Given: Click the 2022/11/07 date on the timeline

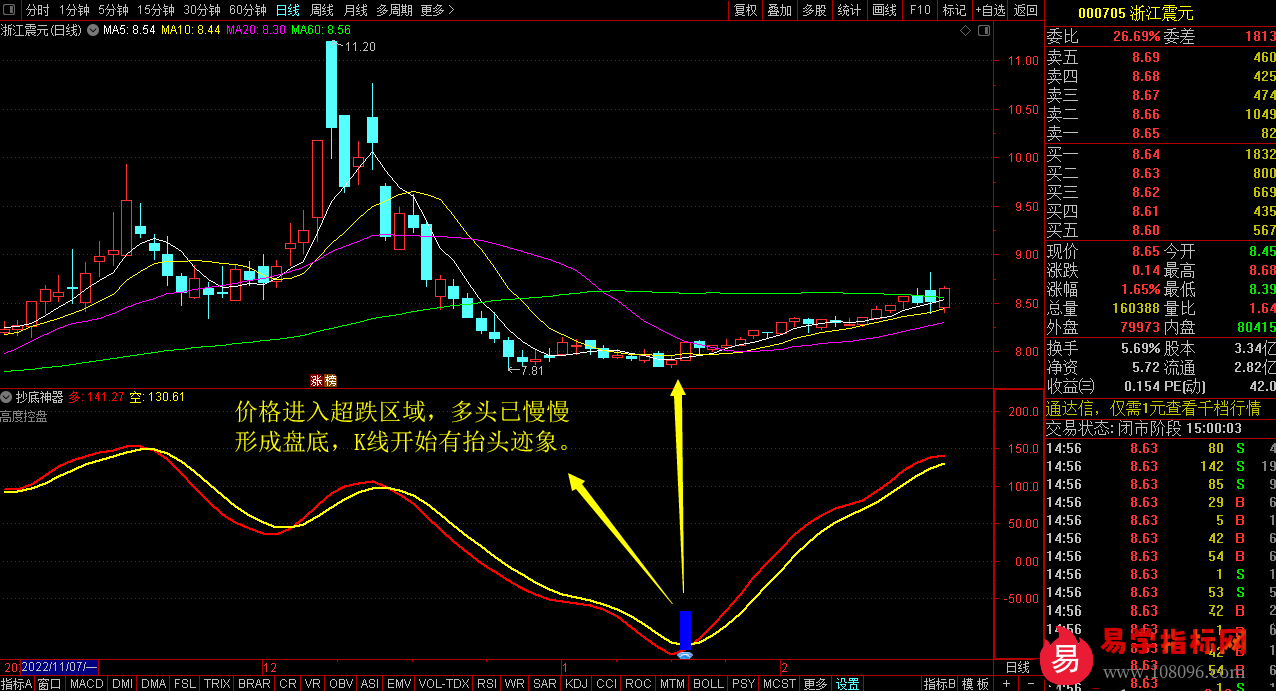Looking at the screenshot, I should coord(58,666).
